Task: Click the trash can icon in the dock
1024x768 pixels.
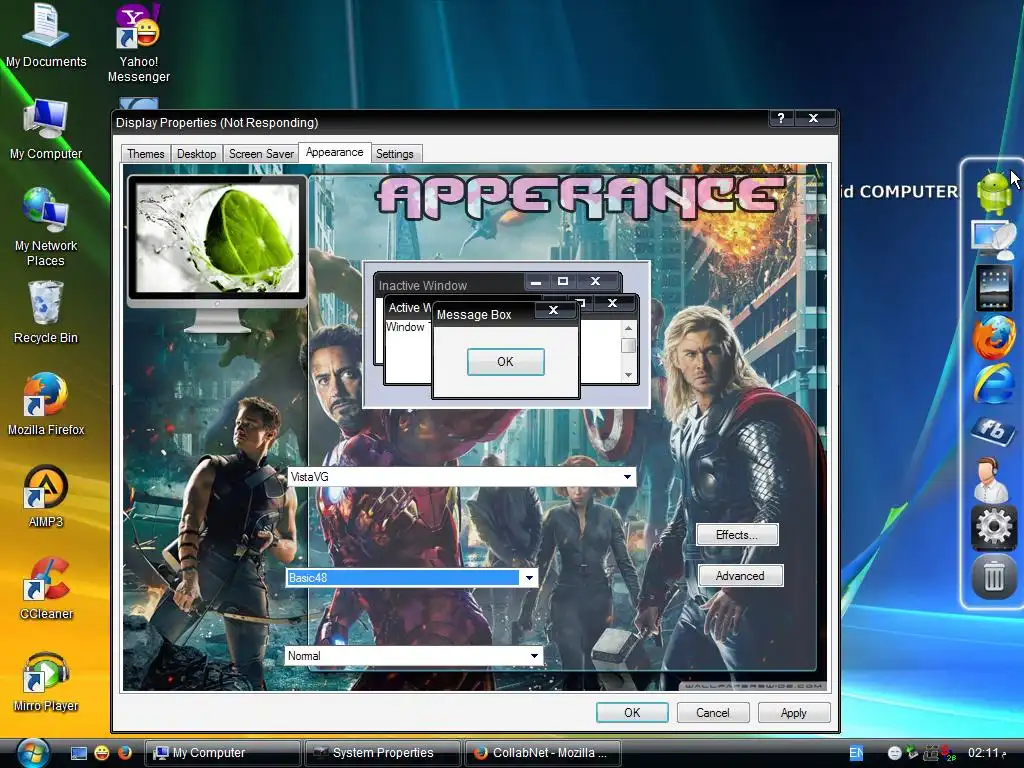Action: 993,576
